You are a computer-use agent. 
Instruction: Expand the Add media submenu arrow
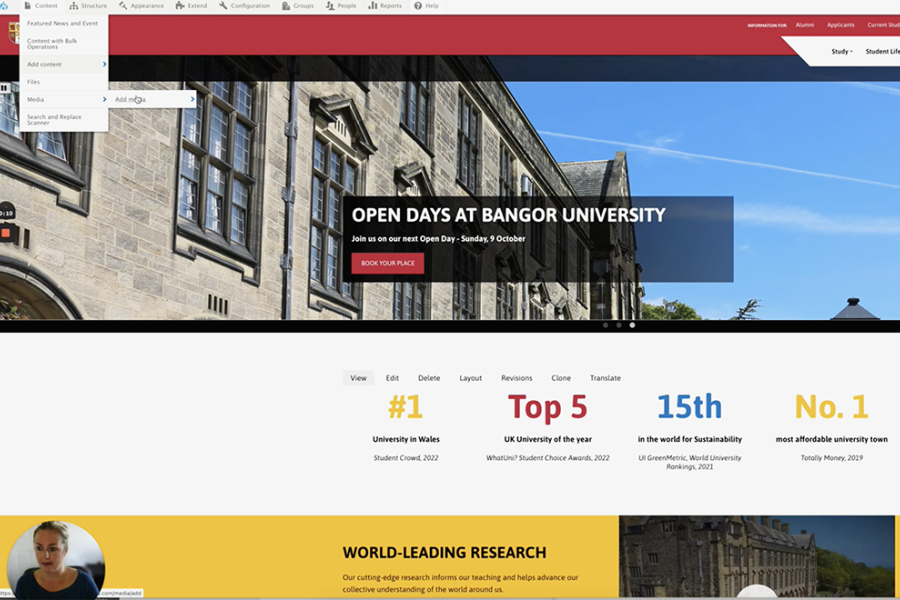(x=192, y=99)
